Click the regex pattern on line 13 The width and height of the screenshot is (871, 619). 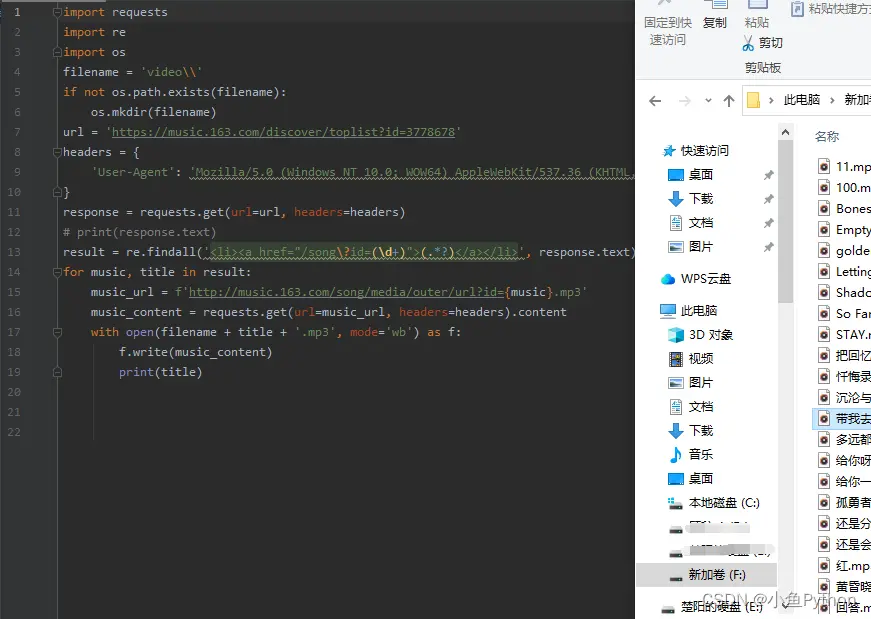click(x=364, y=252)
